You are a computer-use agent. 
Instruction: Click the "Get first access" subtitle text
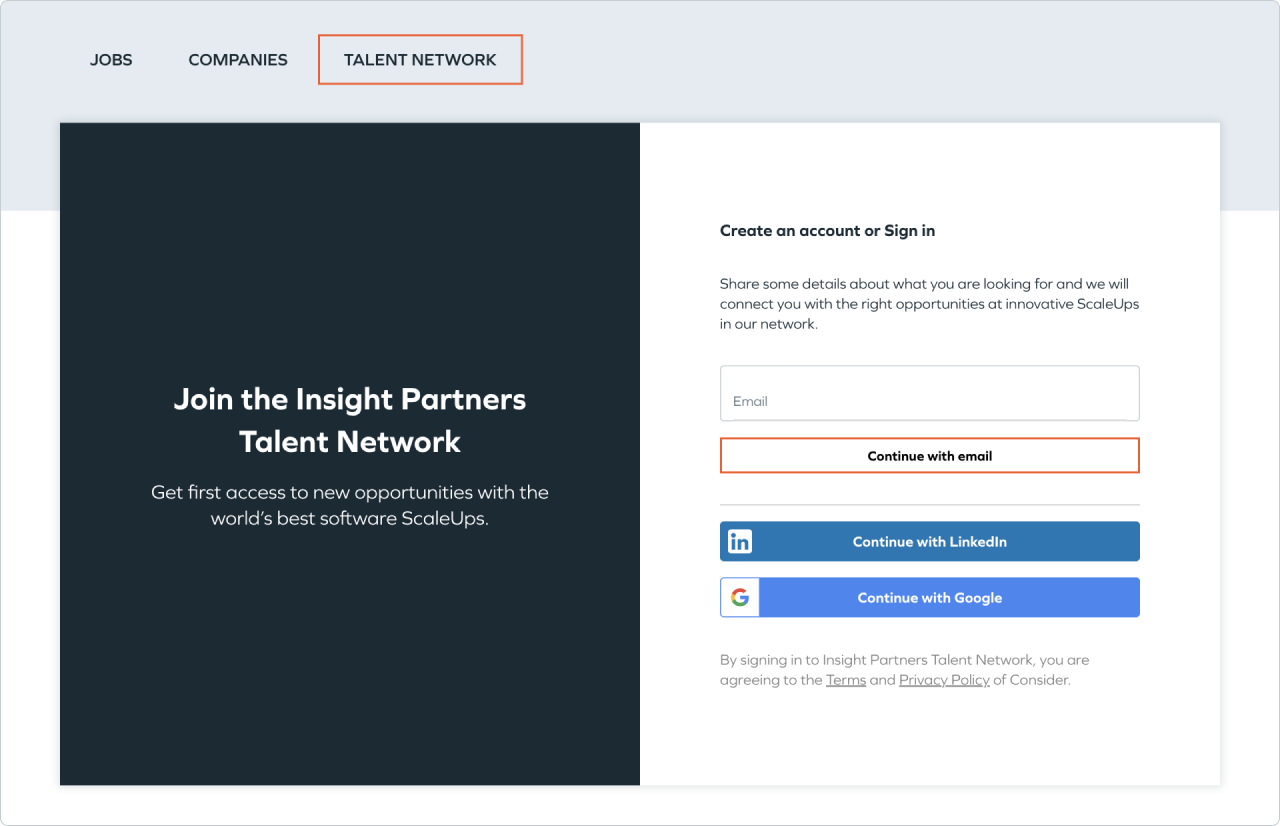click(350, 492)
